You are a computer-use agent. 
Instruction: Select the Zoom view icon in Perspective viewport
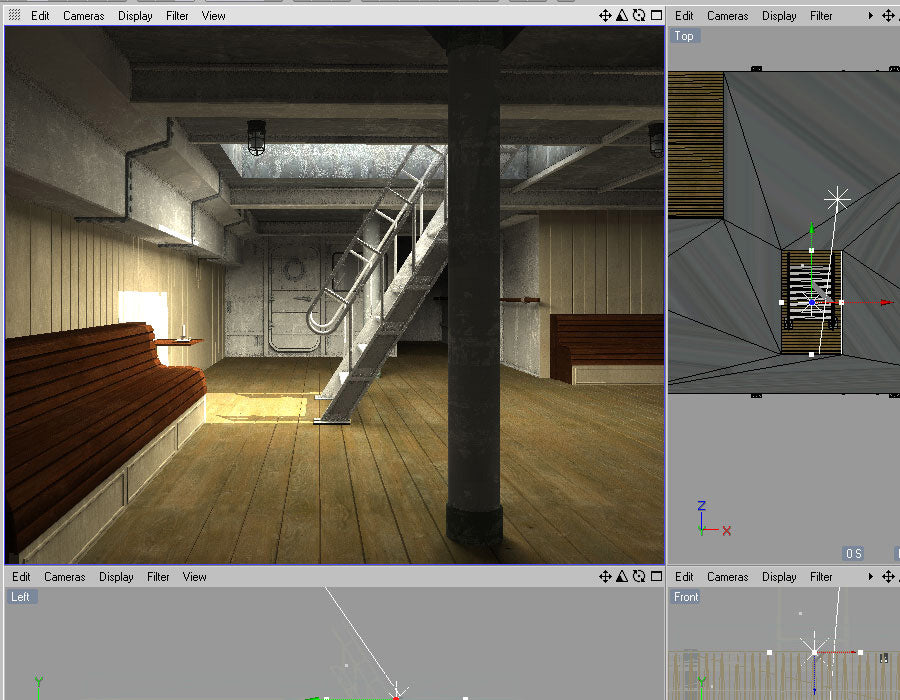click(622, 15)
